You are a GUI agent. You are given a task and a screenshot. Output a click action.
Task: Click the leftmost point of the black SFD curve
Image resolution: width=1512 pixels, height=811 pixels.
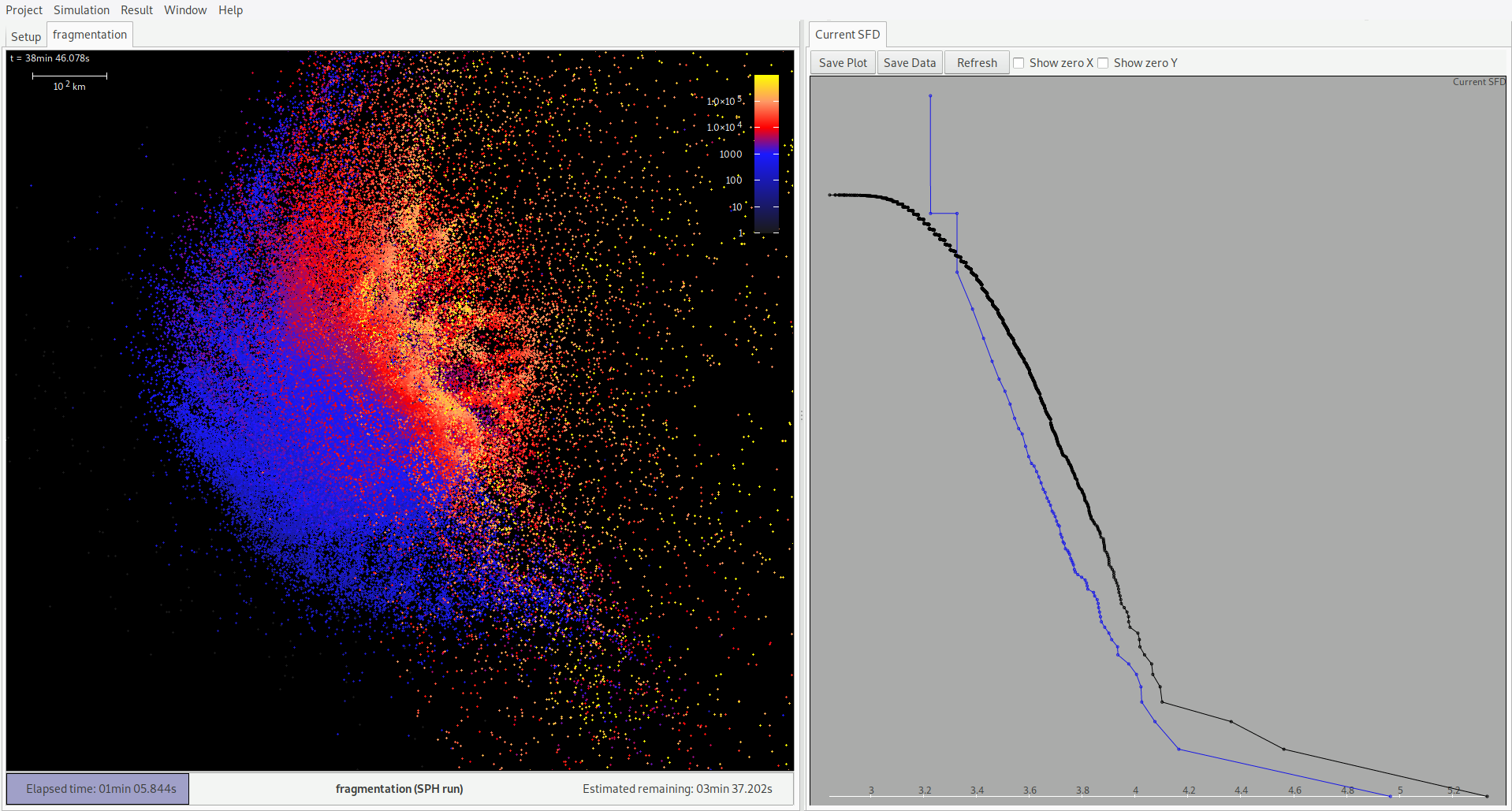click(x=829, y=195)
